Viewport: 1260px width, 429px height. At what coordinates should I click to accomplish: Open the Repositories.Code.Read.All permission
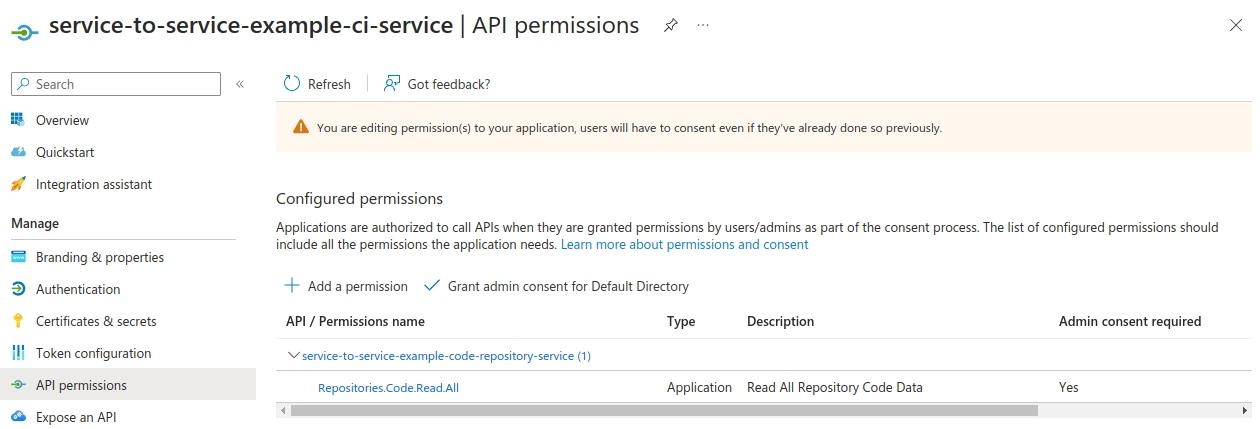point(388,387)
